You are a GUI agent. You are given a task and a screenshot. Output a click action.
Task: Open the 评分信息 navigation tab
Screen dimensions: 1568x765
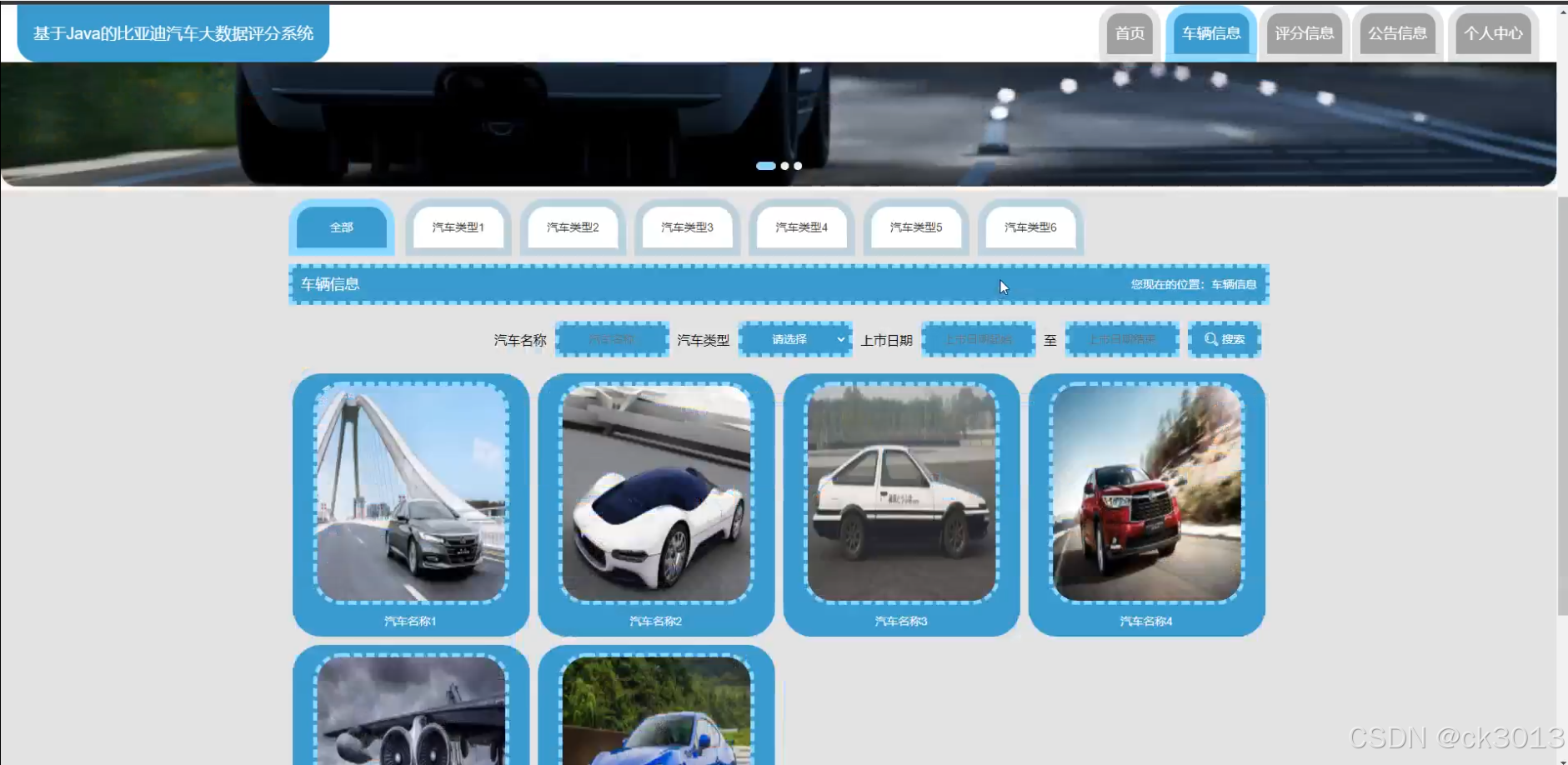(1305, 33)
